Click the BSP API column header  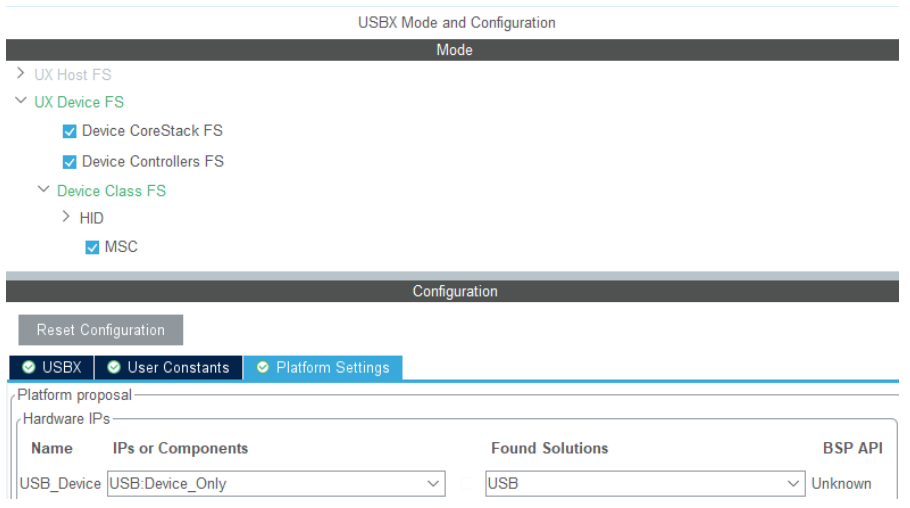pyautogui.click(x=853, y=448)
